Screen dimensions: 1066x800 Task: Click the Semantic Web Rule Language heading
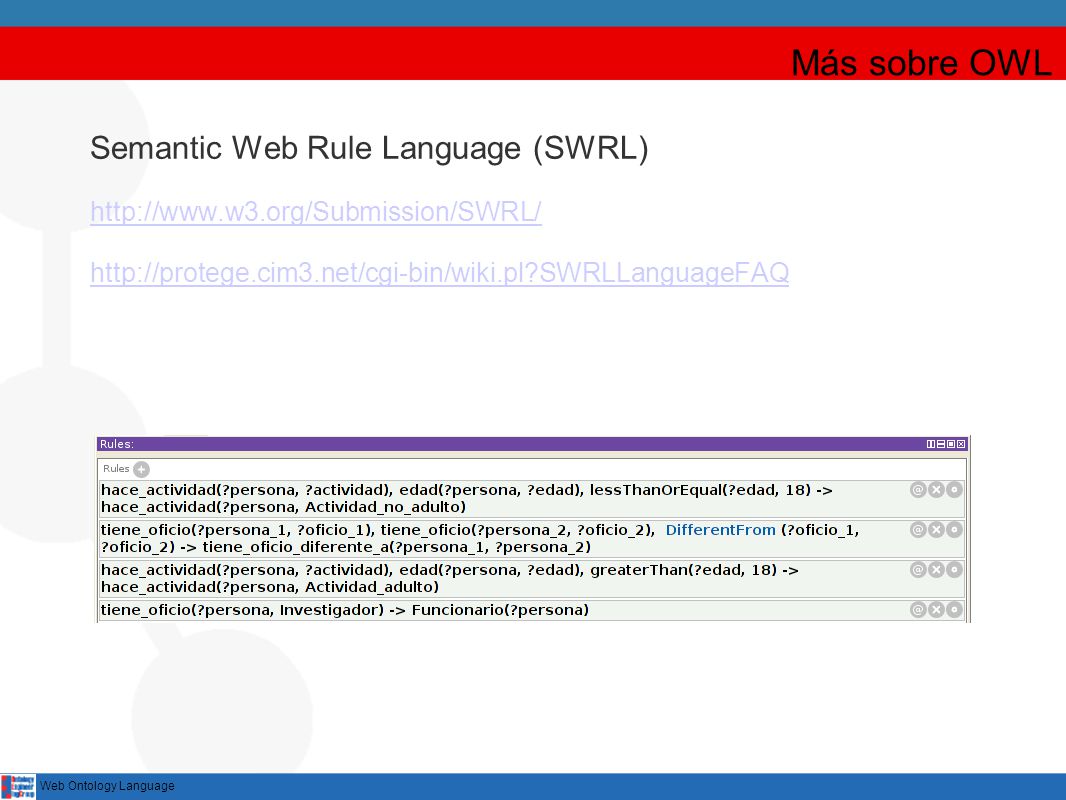(369, 148)
